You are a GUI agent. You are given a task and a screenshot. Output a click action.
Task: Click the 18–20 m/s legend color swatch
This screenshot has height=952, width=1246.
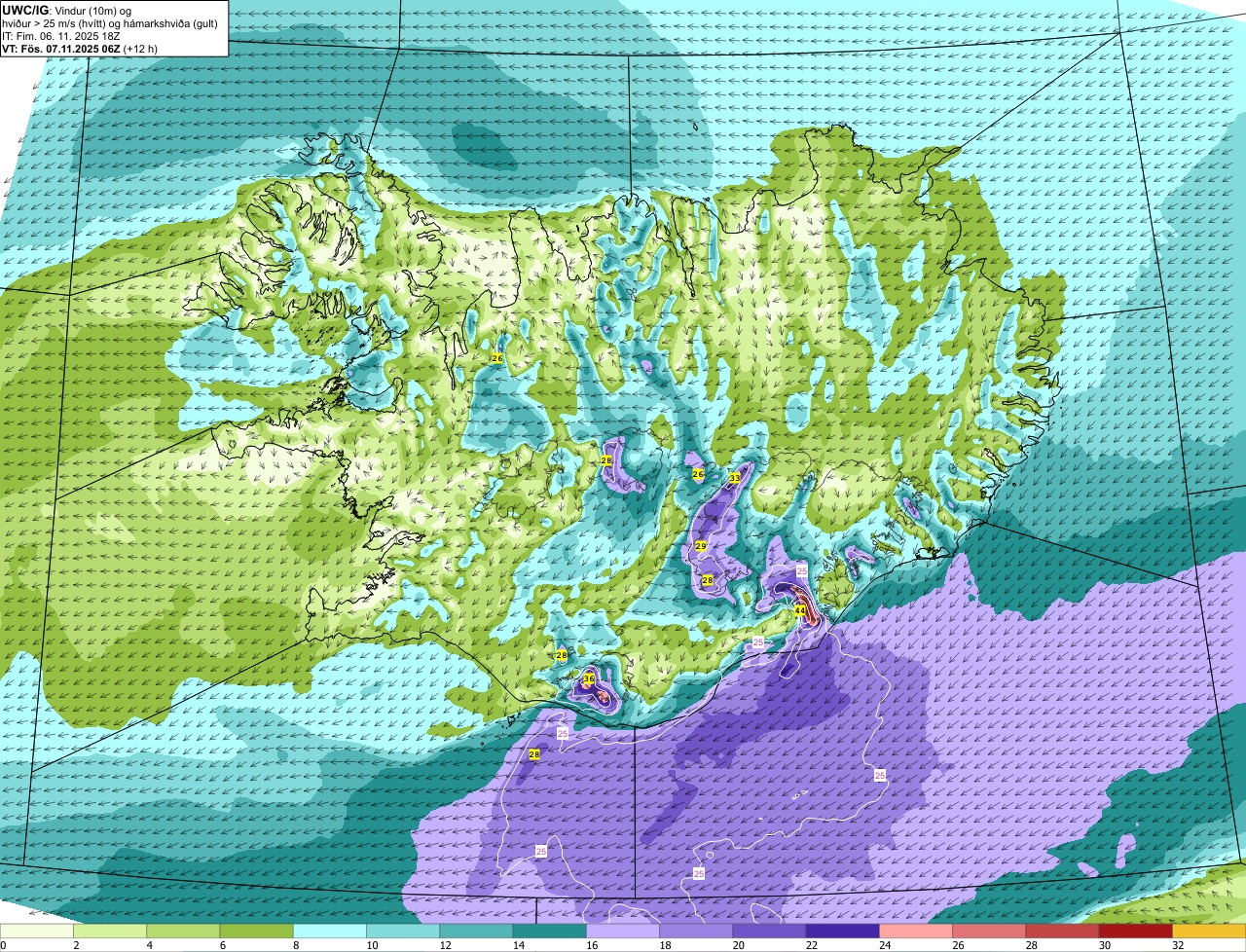pos(696,932)
